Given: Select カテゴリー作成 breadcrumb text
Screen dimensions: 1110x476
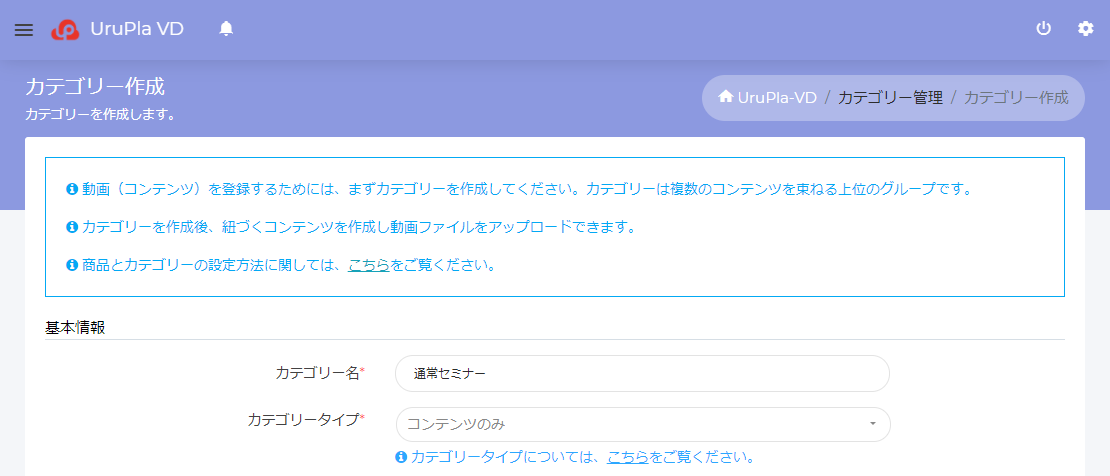Looking at the screenshot, I should (1016, 98).
